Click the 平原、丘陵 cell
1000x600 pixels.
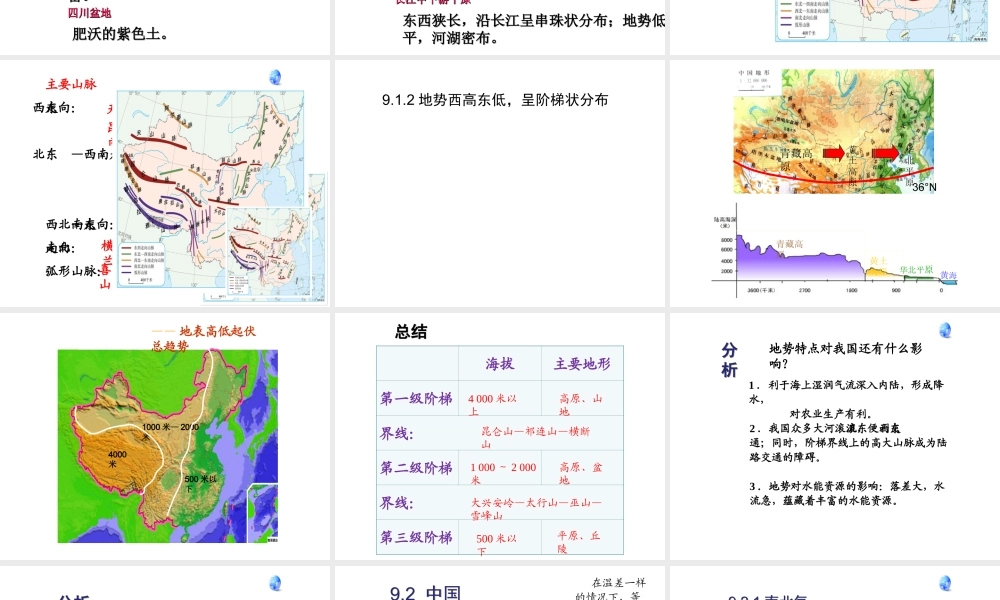point(579,542)
